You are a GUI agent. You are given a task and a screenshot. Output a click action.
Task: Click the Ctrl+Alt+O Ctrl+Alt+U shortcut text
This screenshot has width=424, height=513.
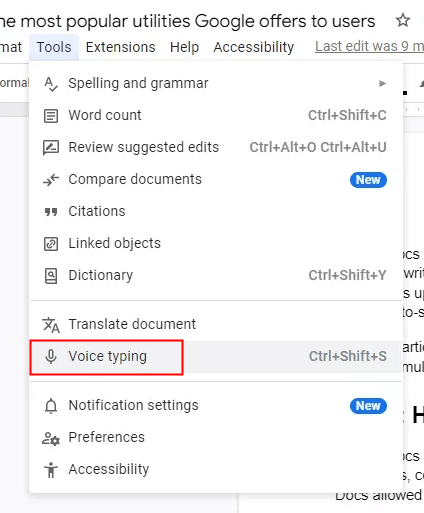pos(318,147)
